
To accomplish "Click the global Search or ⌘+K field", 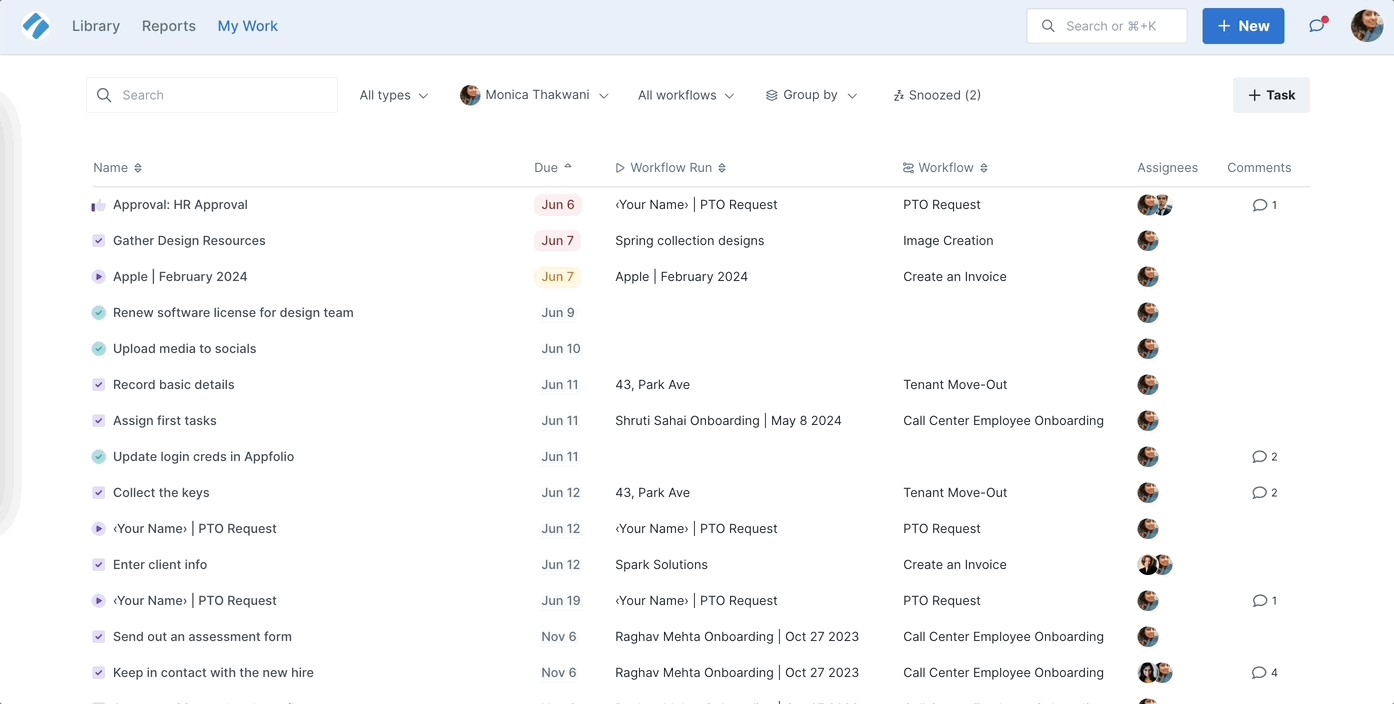I will point(1107,26).
